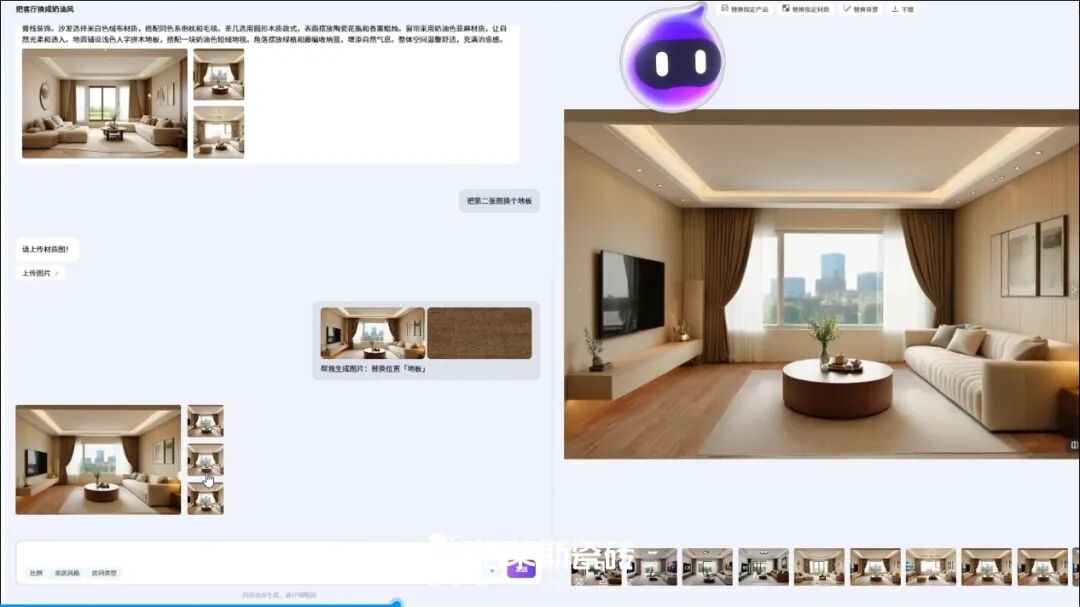Click the 上传图片 upload link
The image size is (1080, 607).
click(40, 273)
